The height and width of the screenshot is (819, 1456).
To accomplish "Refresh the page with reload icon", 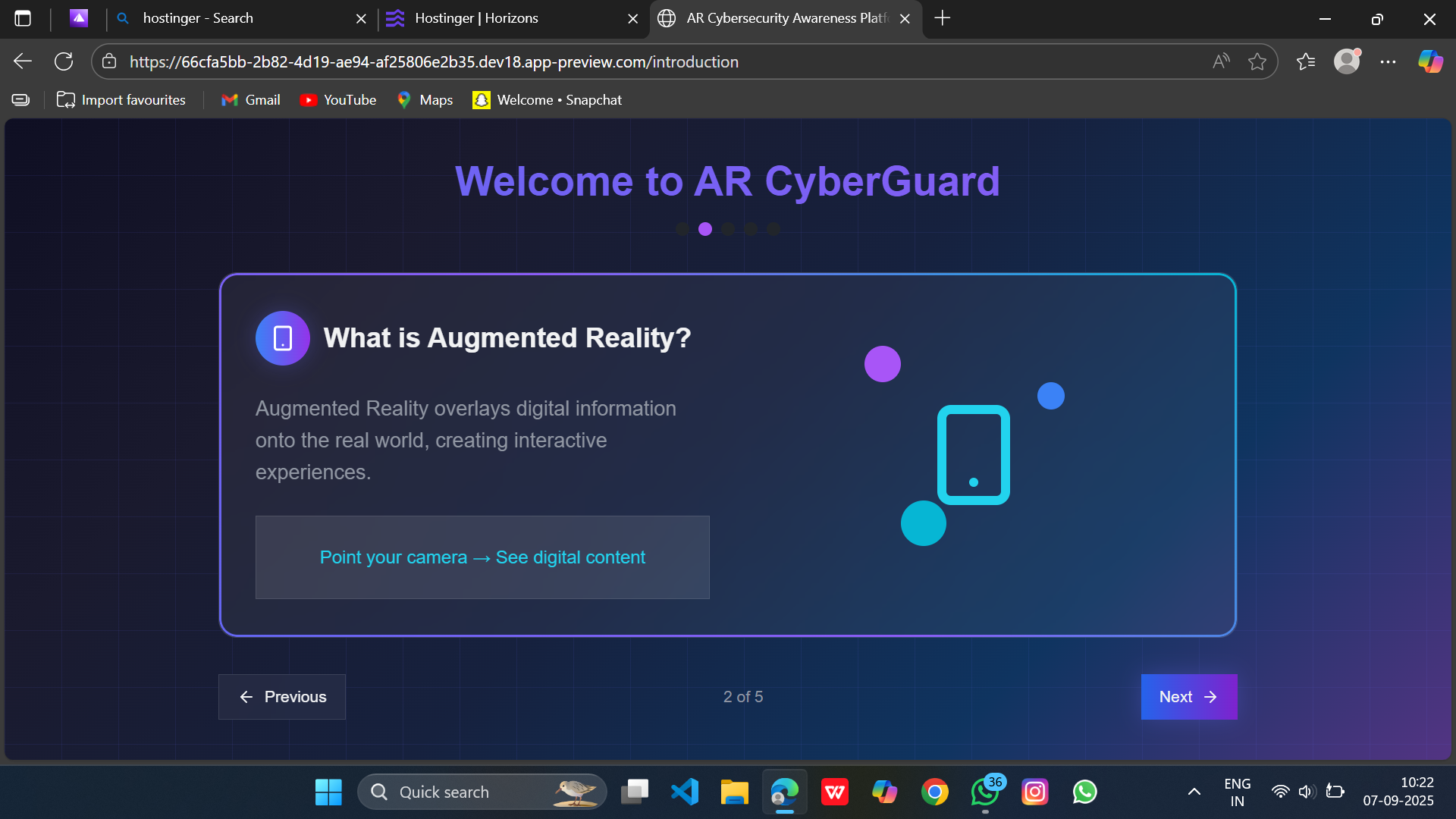I will coord(64,61).
